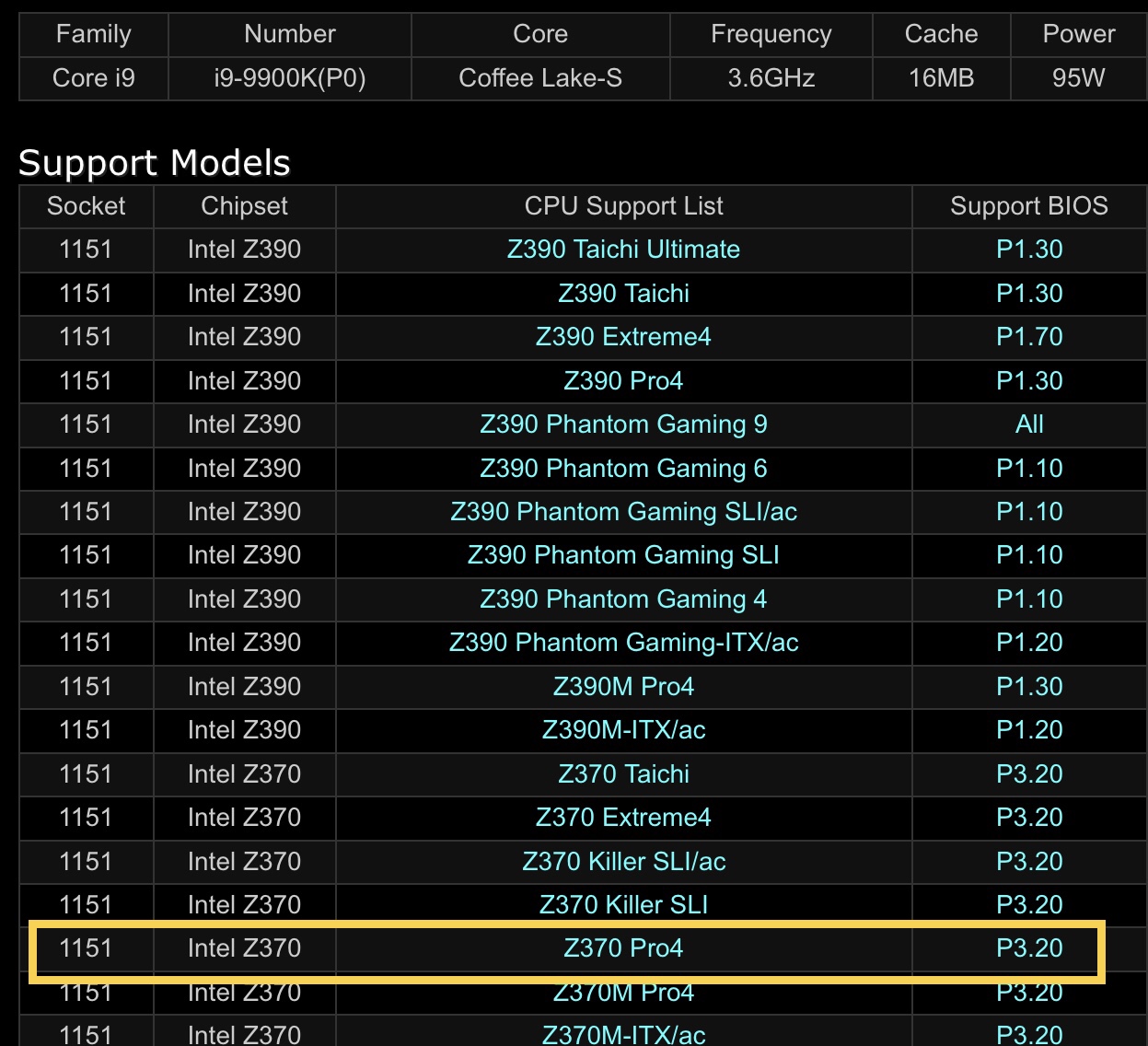Click the Z390 Extreme4 link
This screenshot has width=1148, height=1046.
click(623, 337)
